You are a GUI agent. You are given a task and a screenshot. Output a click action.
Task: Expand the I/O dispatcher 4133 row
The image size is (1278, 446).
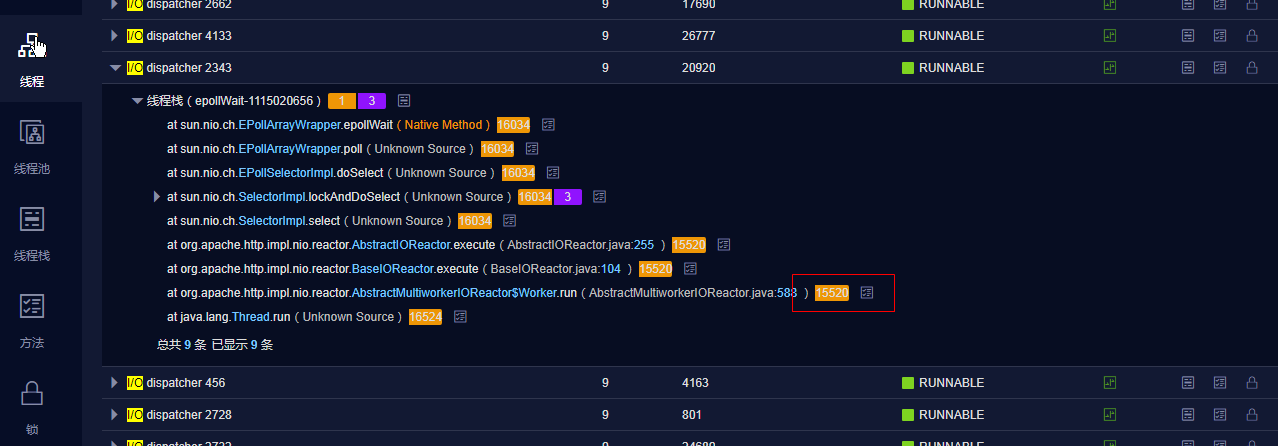click(114, 36)
